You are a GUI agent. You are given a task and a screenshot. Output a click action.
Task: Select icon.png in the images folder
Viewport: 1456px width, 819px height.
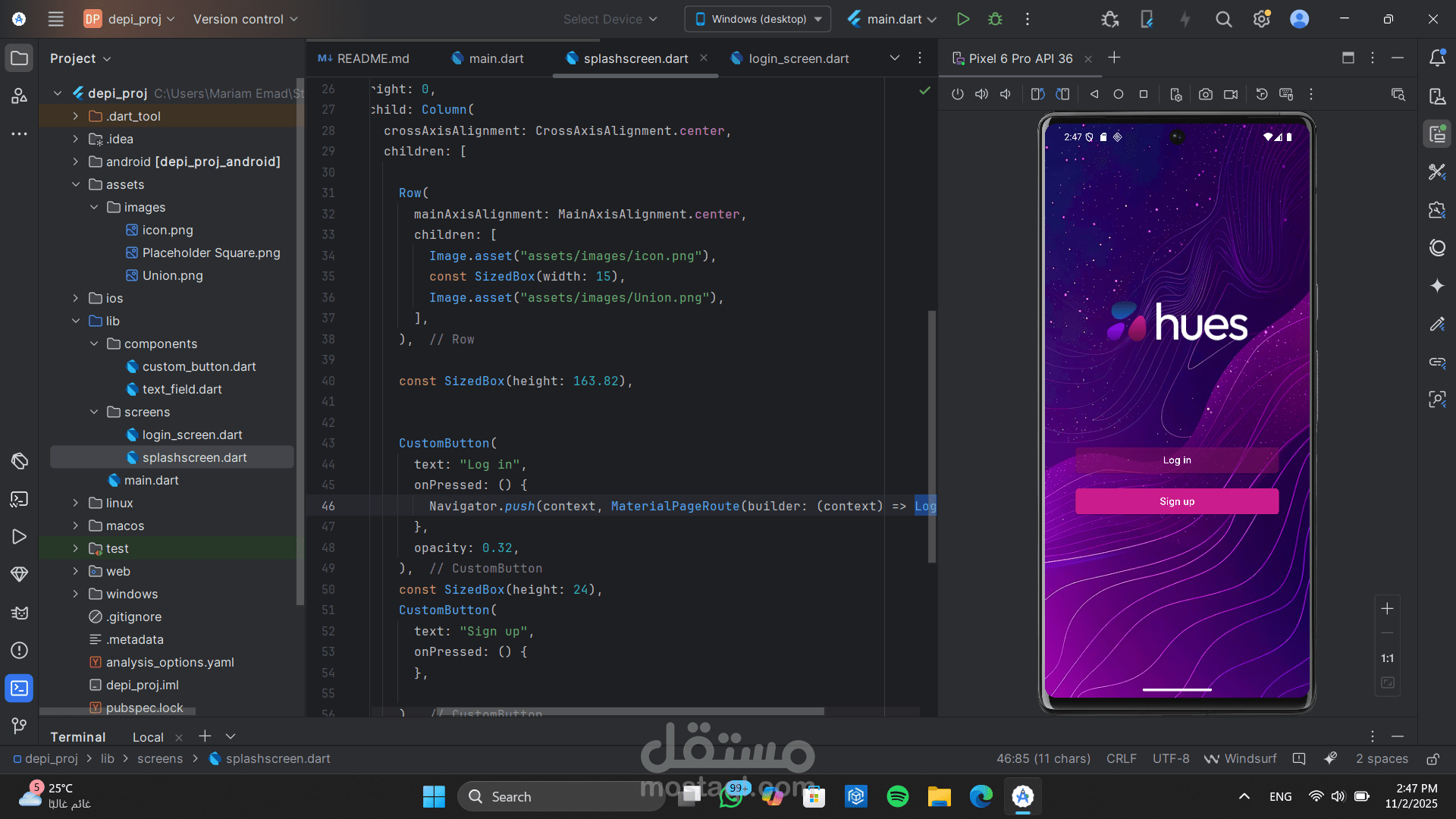click(x=167, y=230)
